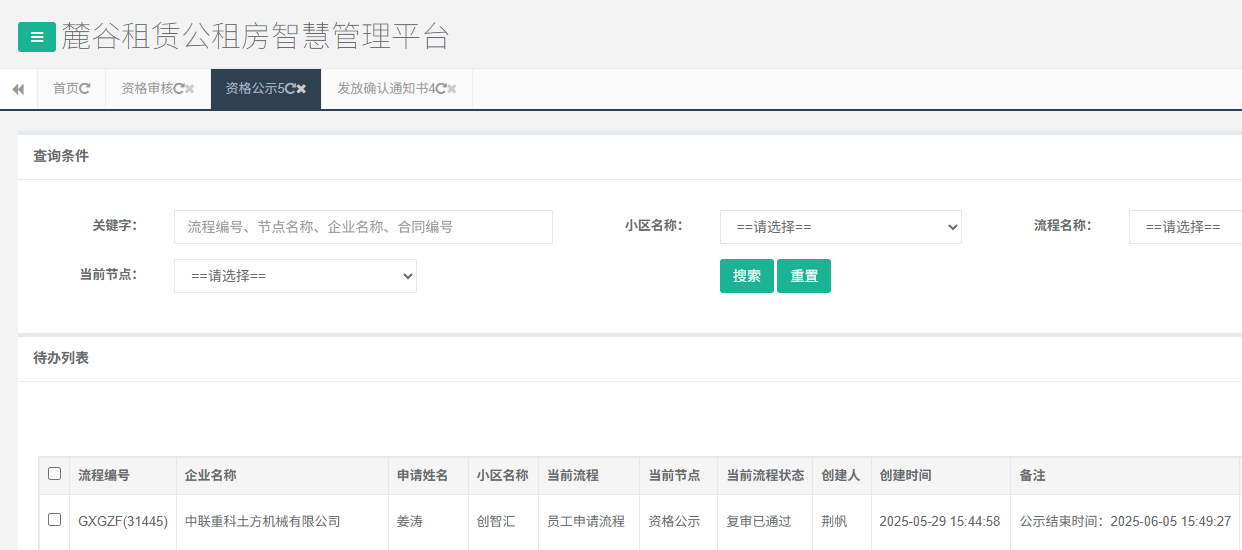
Task: Refresh the 资格公示5 tab
Action: point(290,89)
